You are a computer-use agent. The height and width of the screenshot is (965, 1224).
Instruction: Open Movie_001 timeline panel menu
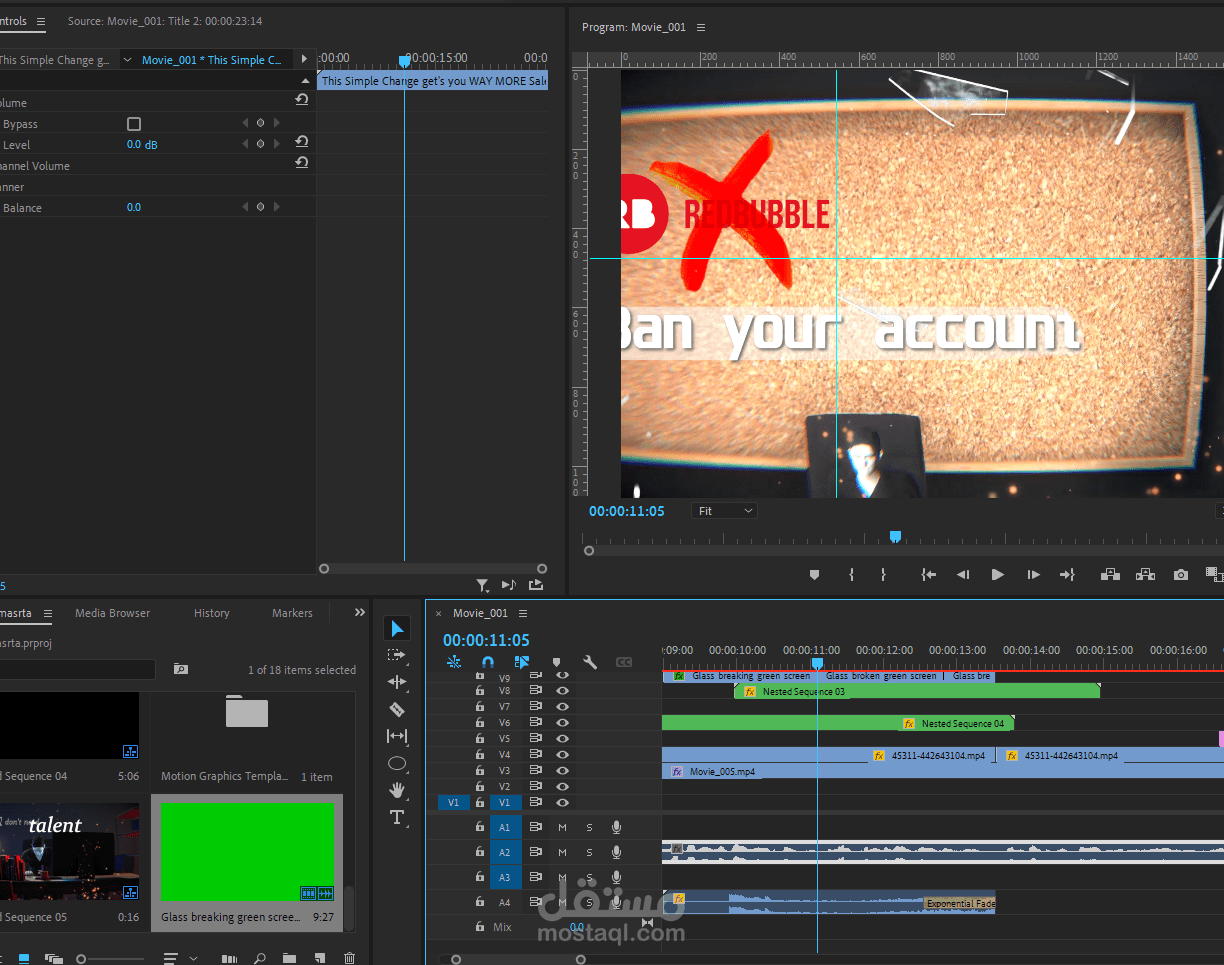coord(522,613)
